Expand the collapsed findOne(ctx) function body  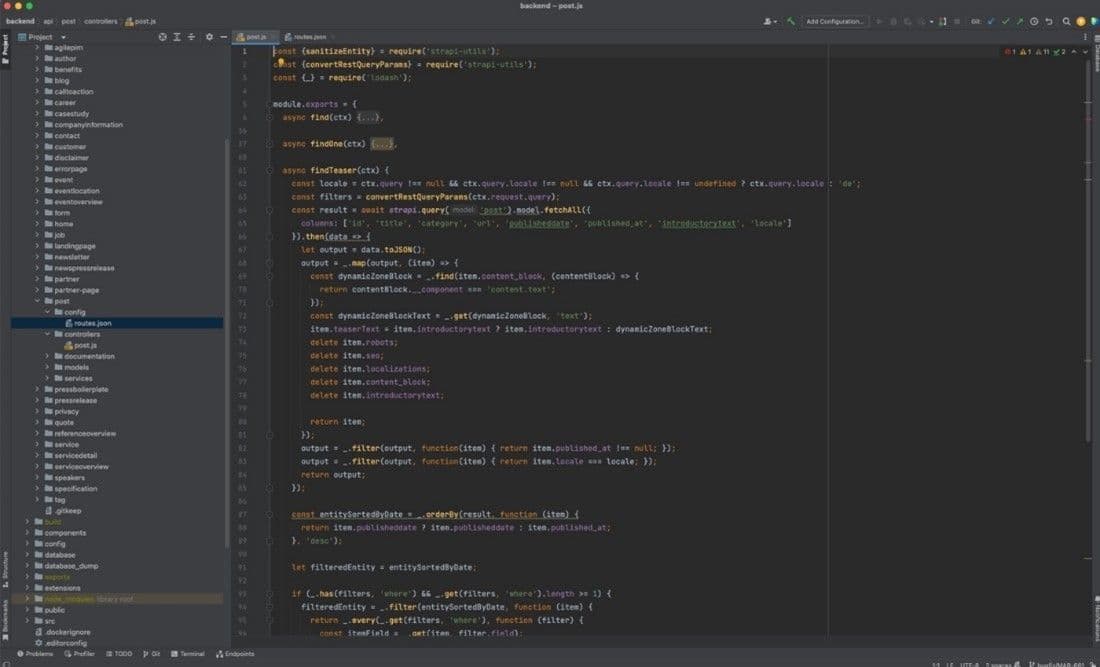pyautogui.click(x=381, y=143)
